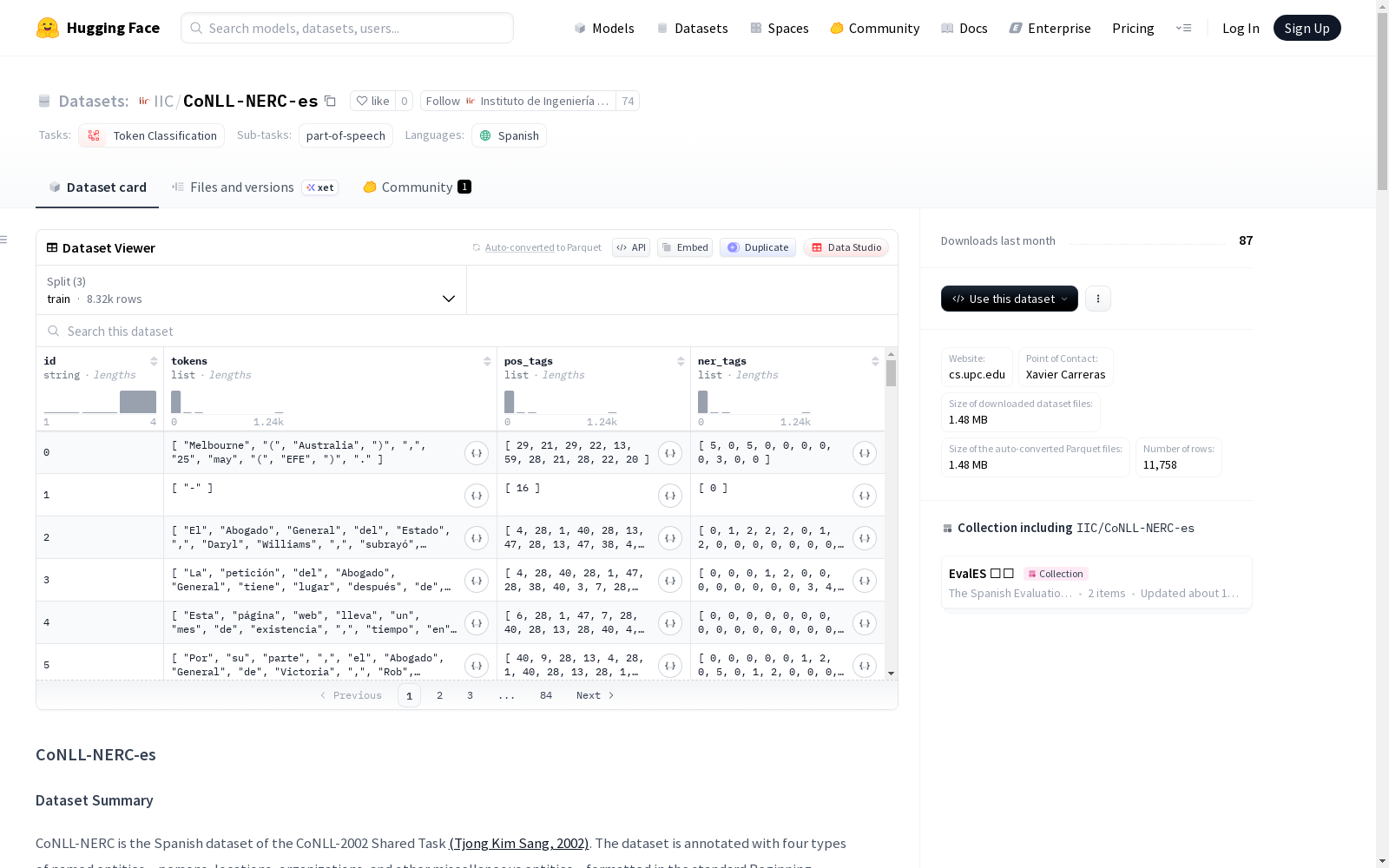Open Use this dataset dropdown
The height and width of the screenshot is (868, 1389).
pyautogui.click(x=1010, y=299)
